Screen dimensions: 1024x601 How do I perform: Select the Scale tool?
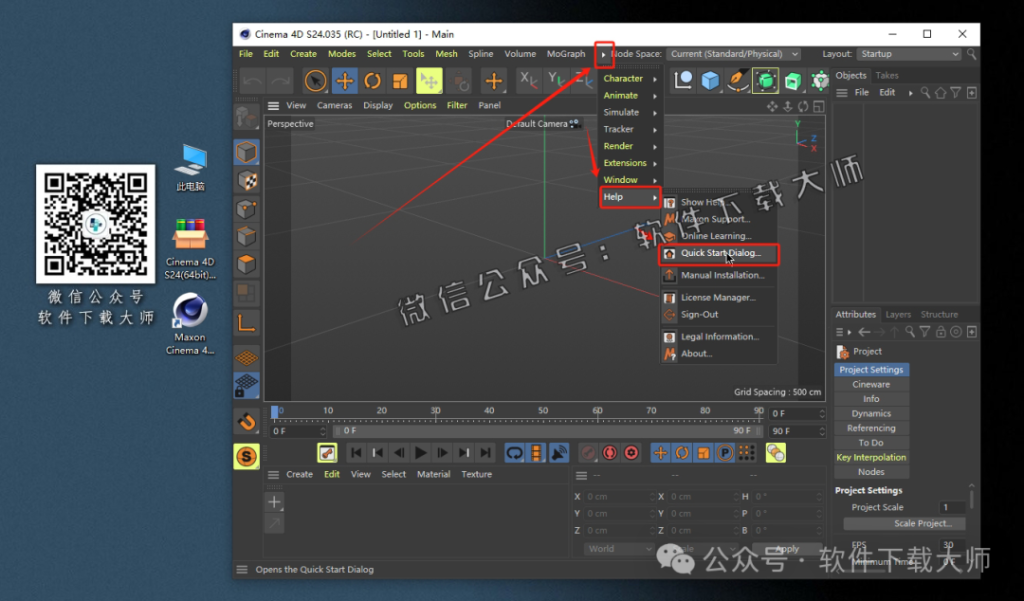(401, 80)
